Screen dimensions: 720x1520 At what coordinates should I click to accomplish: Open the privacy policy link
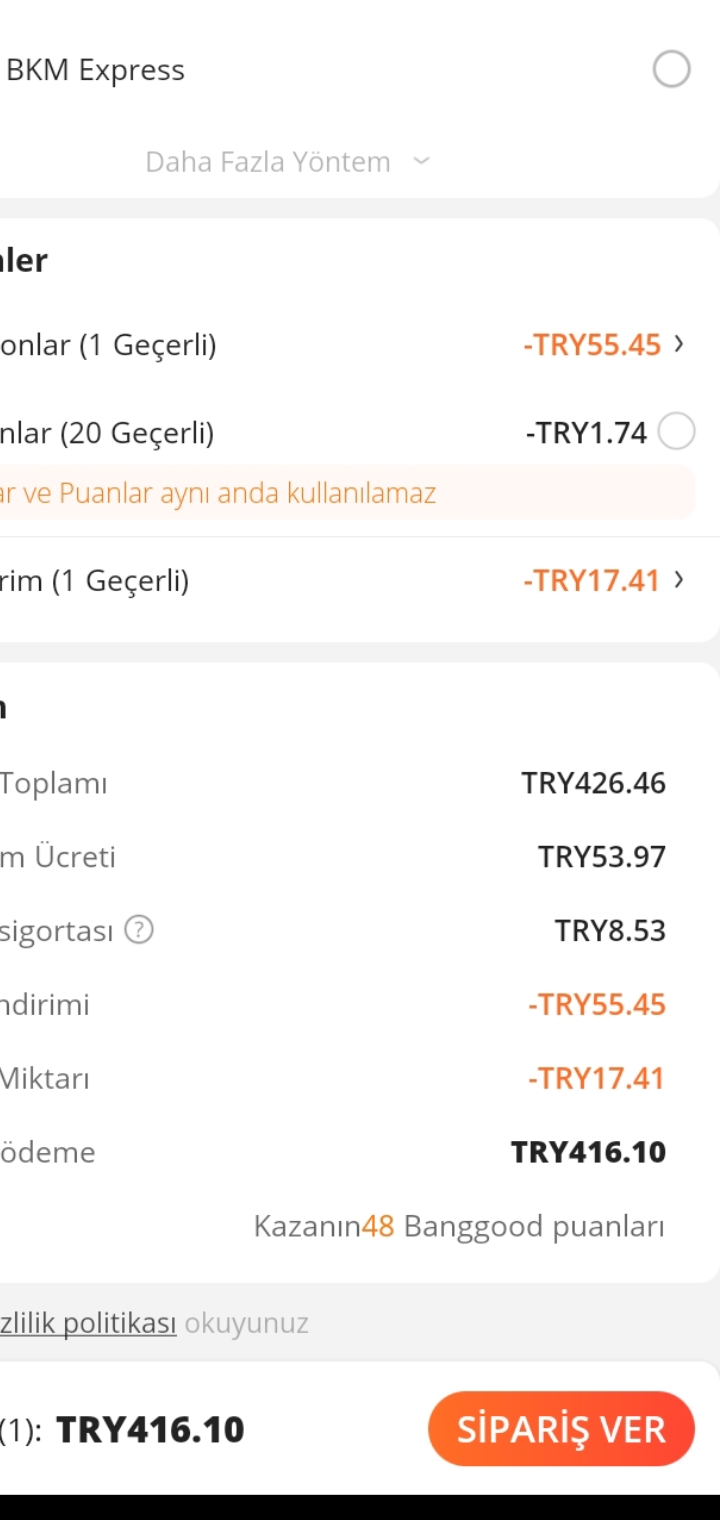[89, 1324]
